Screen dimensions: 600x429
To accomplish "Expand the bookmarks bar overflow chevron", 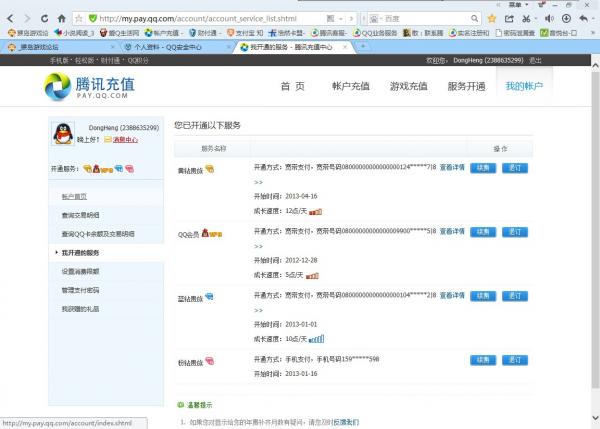I will (593, 33).
